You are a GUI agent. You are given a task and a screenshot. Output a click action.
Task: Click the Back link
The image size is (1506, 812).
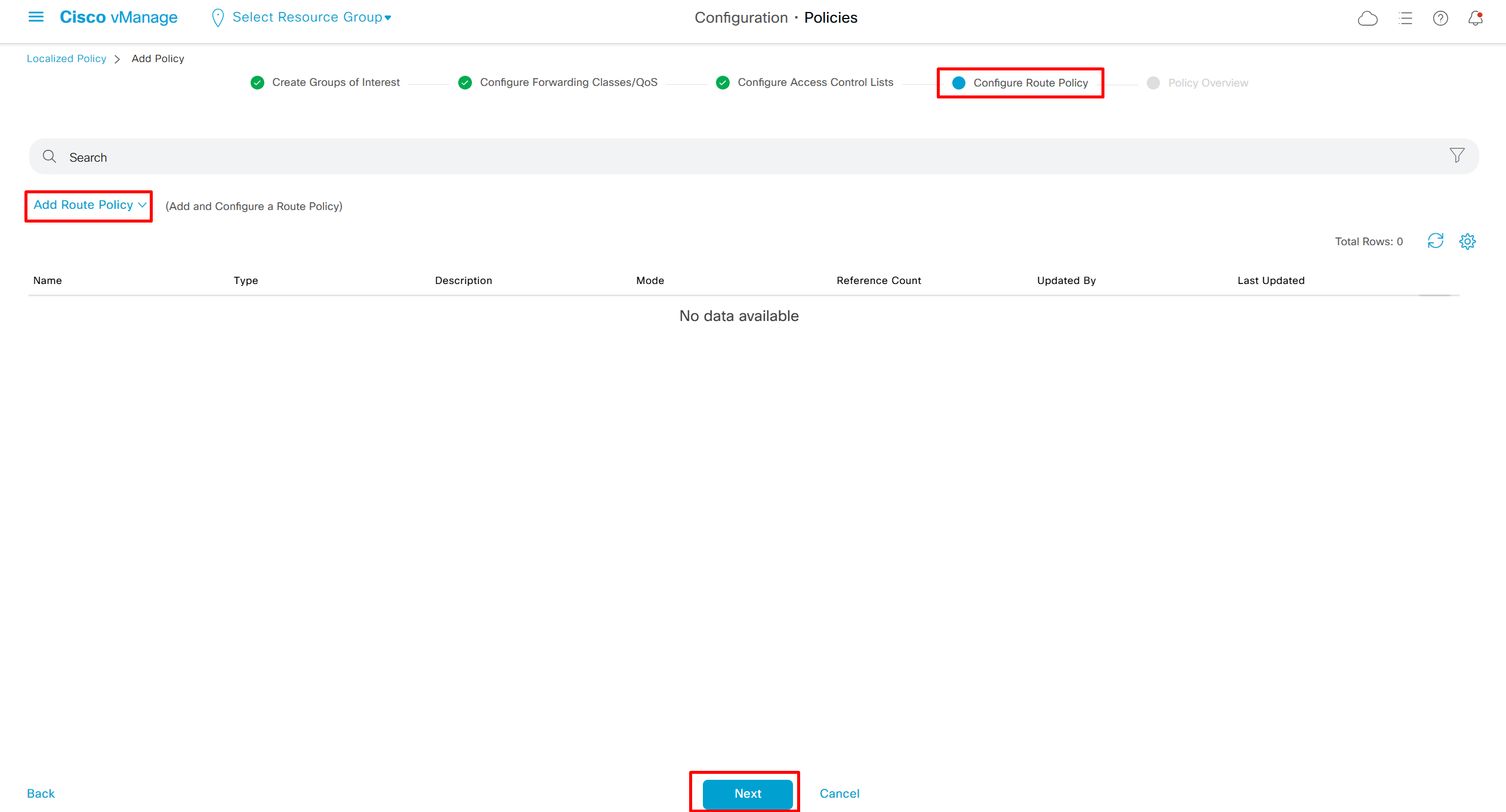pos(41,793)
